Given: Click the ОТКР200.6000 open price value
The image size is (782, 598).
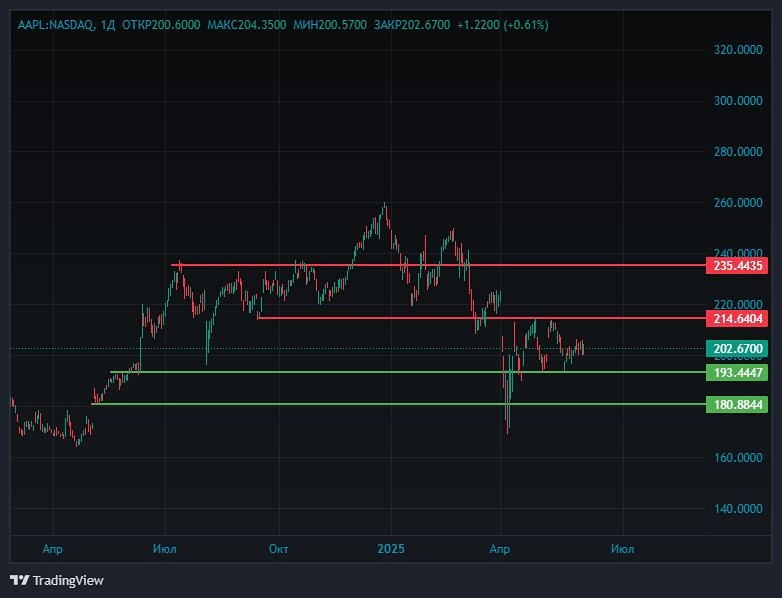Looking at the screenshot, I should [x=161, y=24].
